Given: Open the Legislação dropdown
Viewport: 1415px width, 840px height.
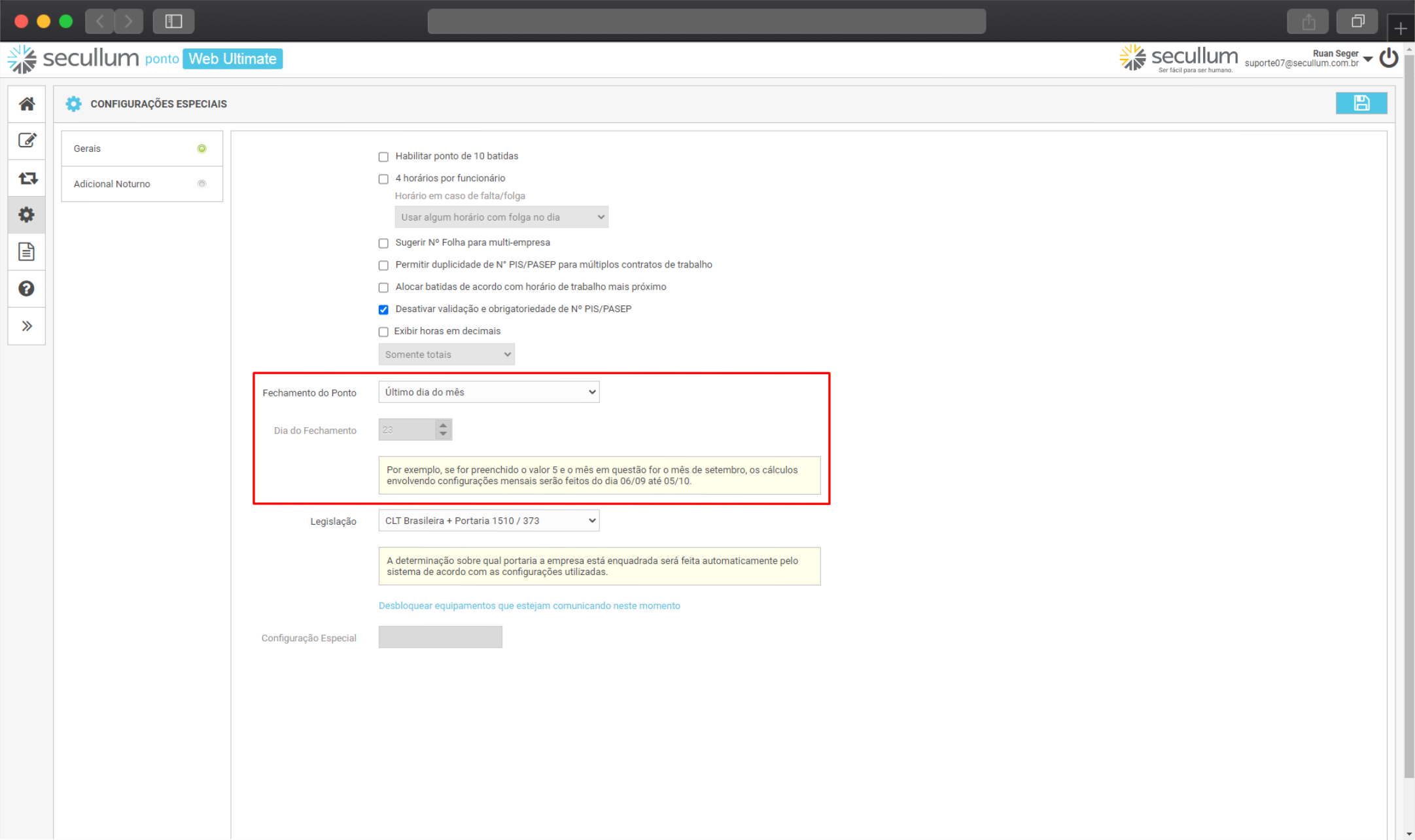Looking at the screenshot, I should point(489,521).
